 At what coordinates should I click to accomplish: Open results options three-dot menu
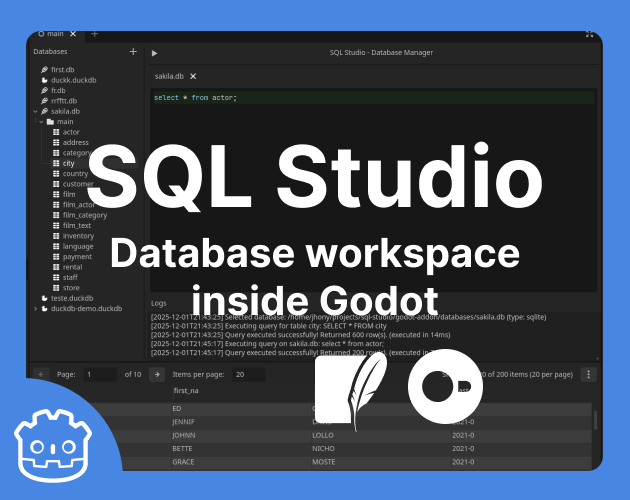click(x=589, y=375)
